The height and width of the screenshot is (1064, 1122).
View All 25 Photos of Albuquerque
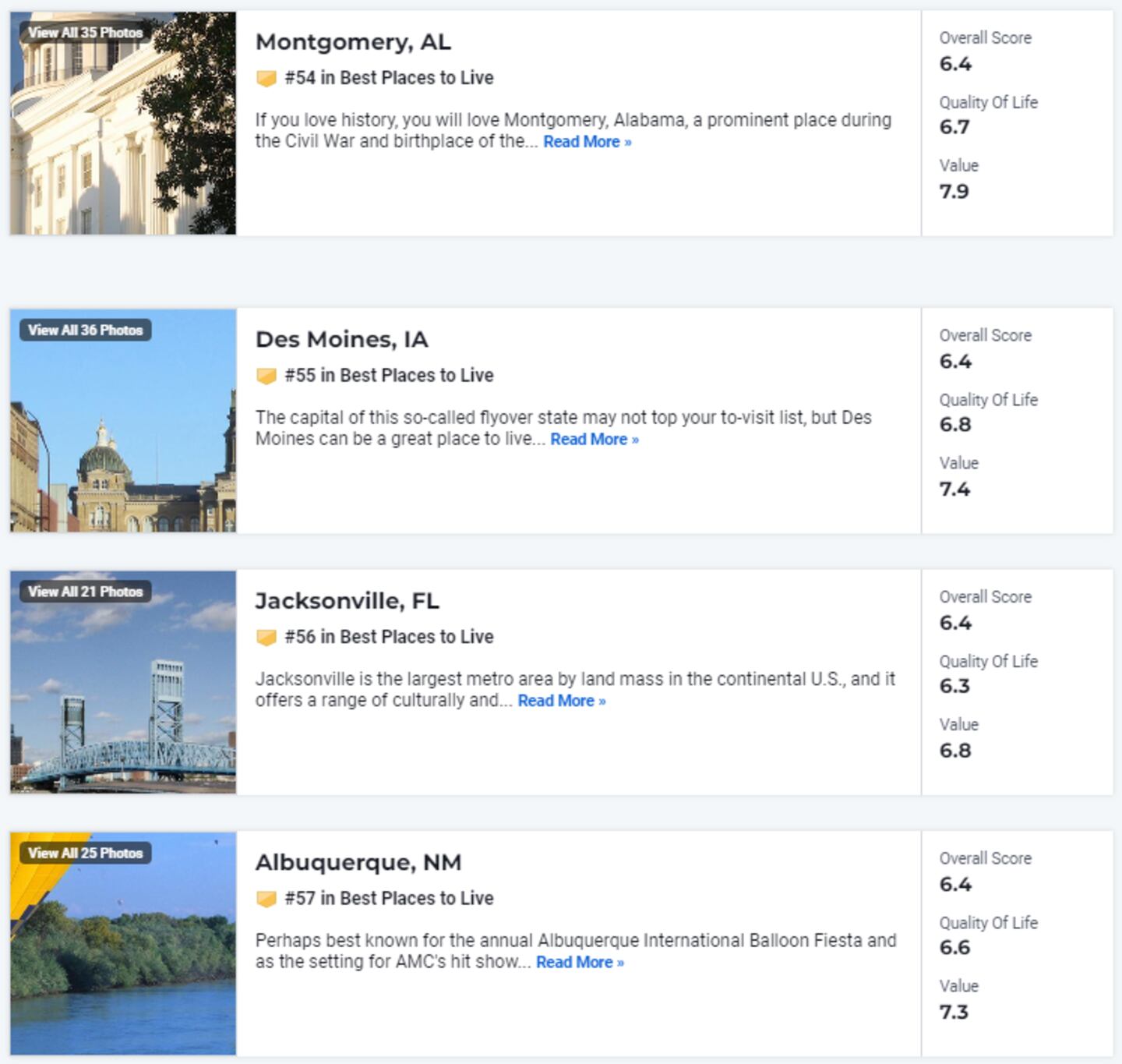[x=86, y=854]
